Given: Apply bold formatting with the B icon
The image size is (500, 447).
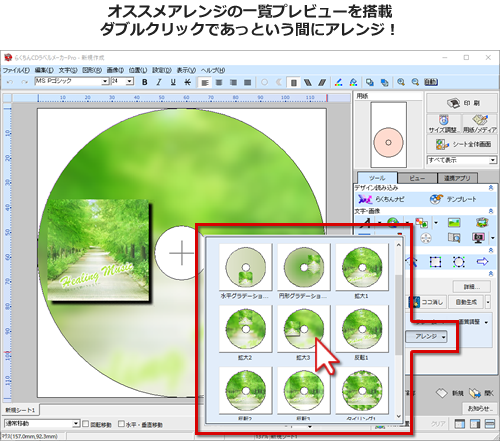Looking at the screenshot, I should pos(145,82).
